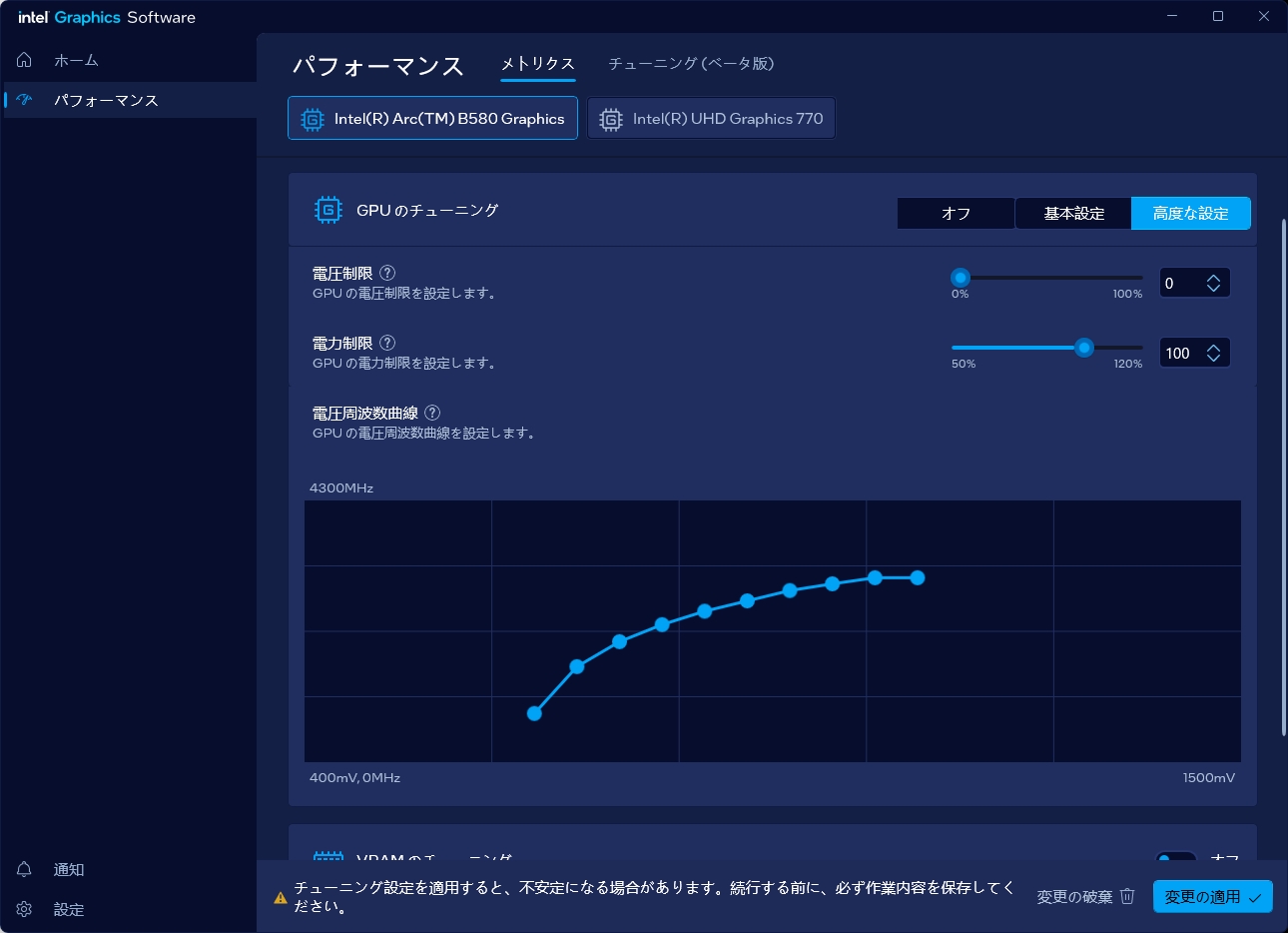Click the 1500mV axis label
1288x933 pixels.
[1209, 777]
